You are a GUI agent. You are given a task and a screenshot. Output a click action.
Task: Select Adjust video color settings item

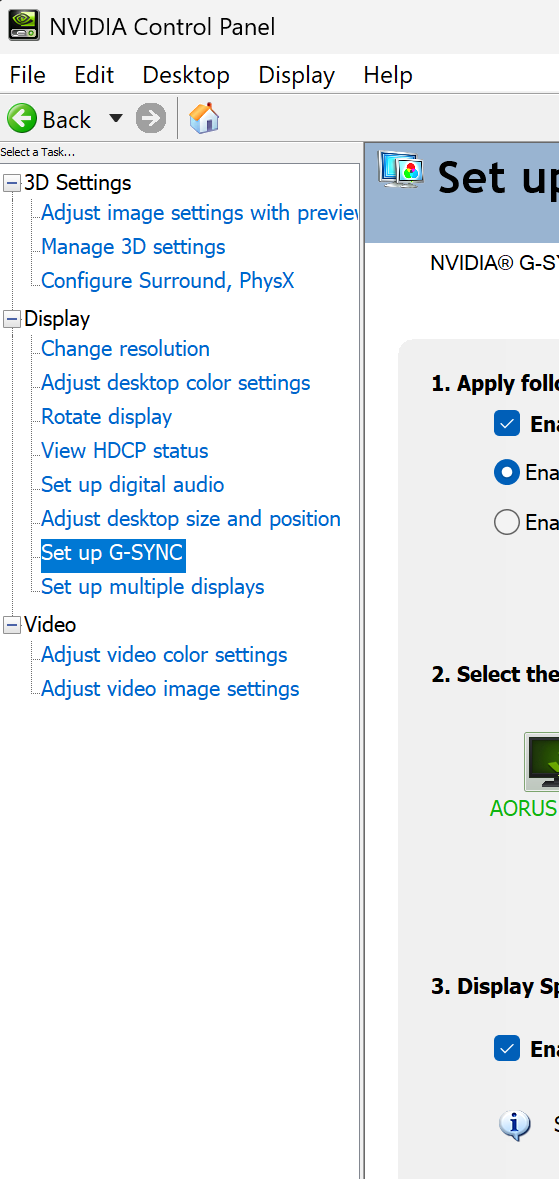(164, 655)
